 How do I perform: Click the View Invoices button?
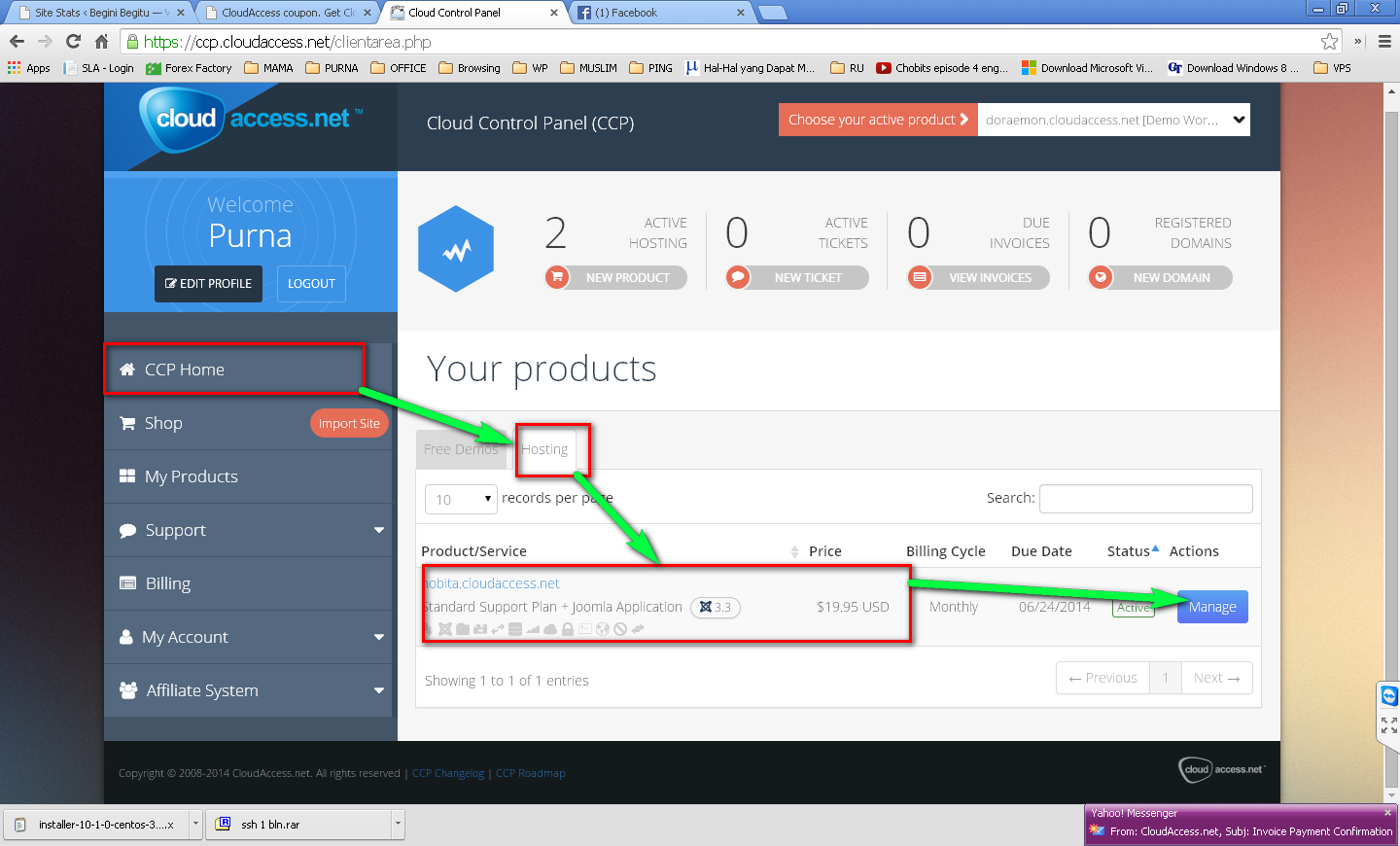[x=978, y=277]
